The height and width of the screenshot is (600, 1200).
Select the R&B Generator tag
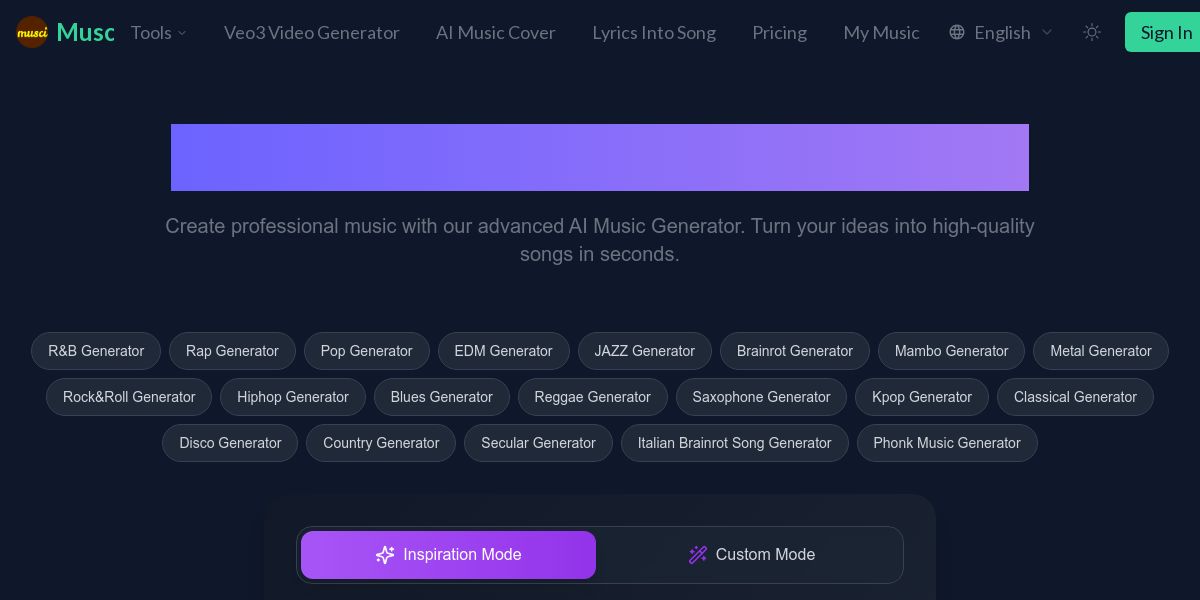96,351
